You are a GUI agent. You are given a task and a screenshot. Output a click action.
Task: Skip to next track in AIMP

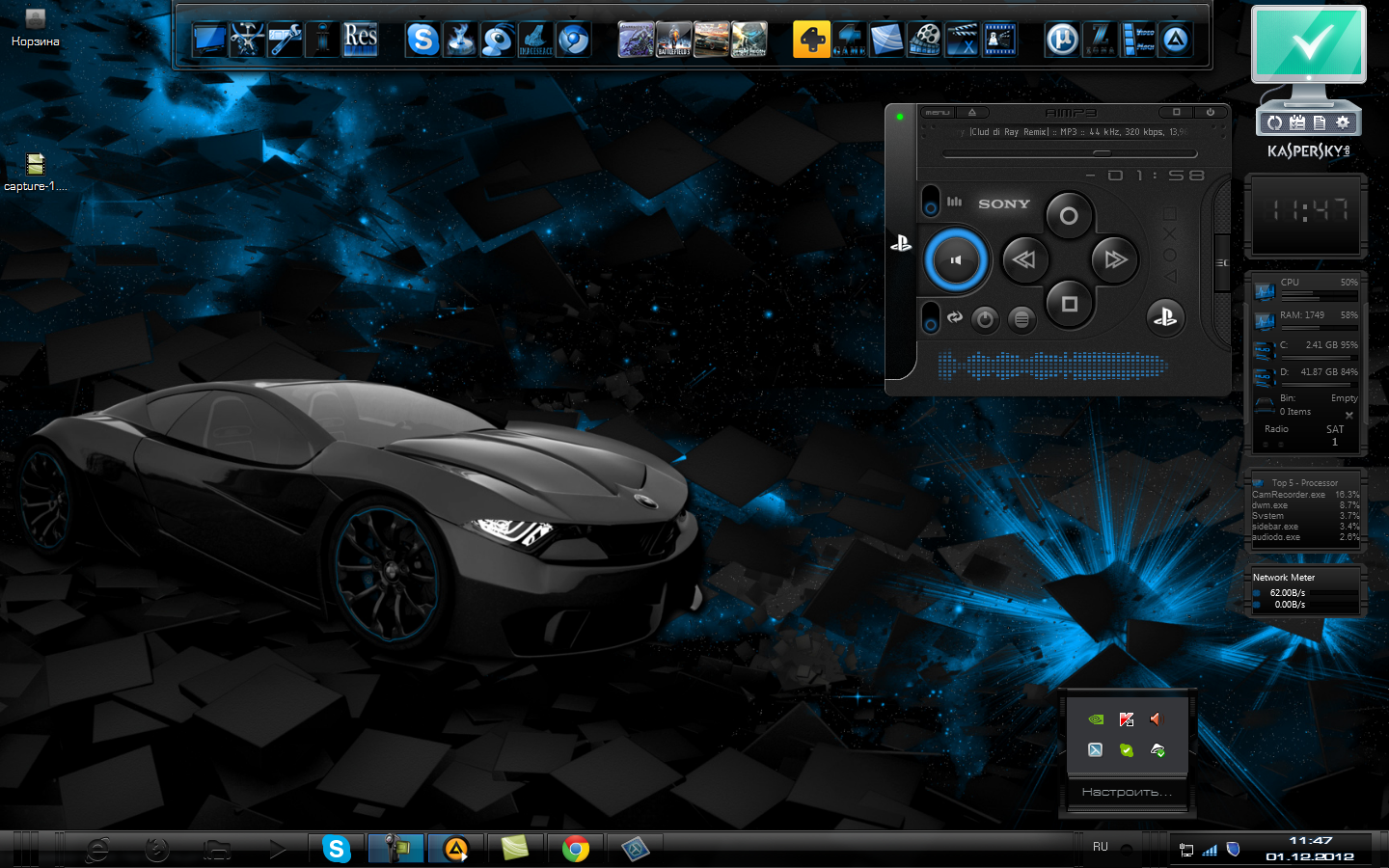point(1115,259)
